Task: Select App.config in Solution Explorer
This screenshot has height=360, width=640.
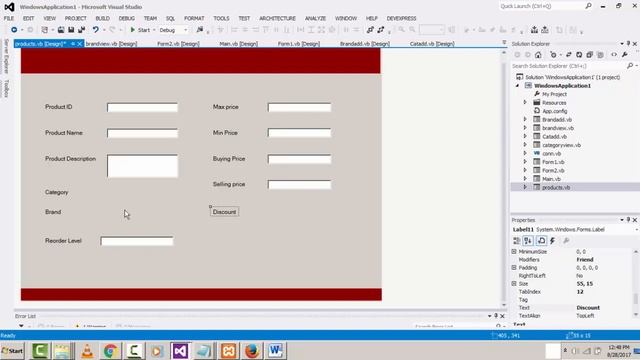Action: 554,111
